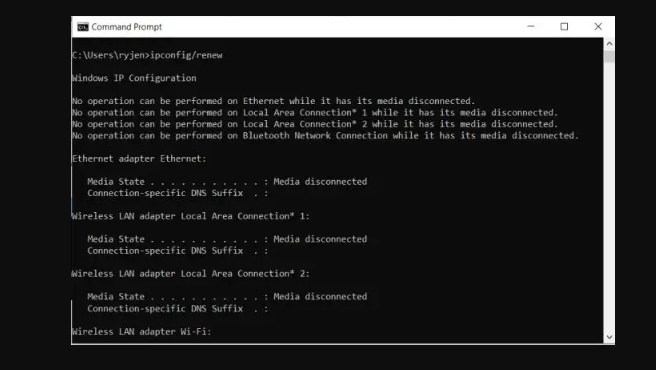The height and width of the screenshot is (370, 656).
Task: Click DNS Suffix line under Connection* 1
Action: [178, 251]
